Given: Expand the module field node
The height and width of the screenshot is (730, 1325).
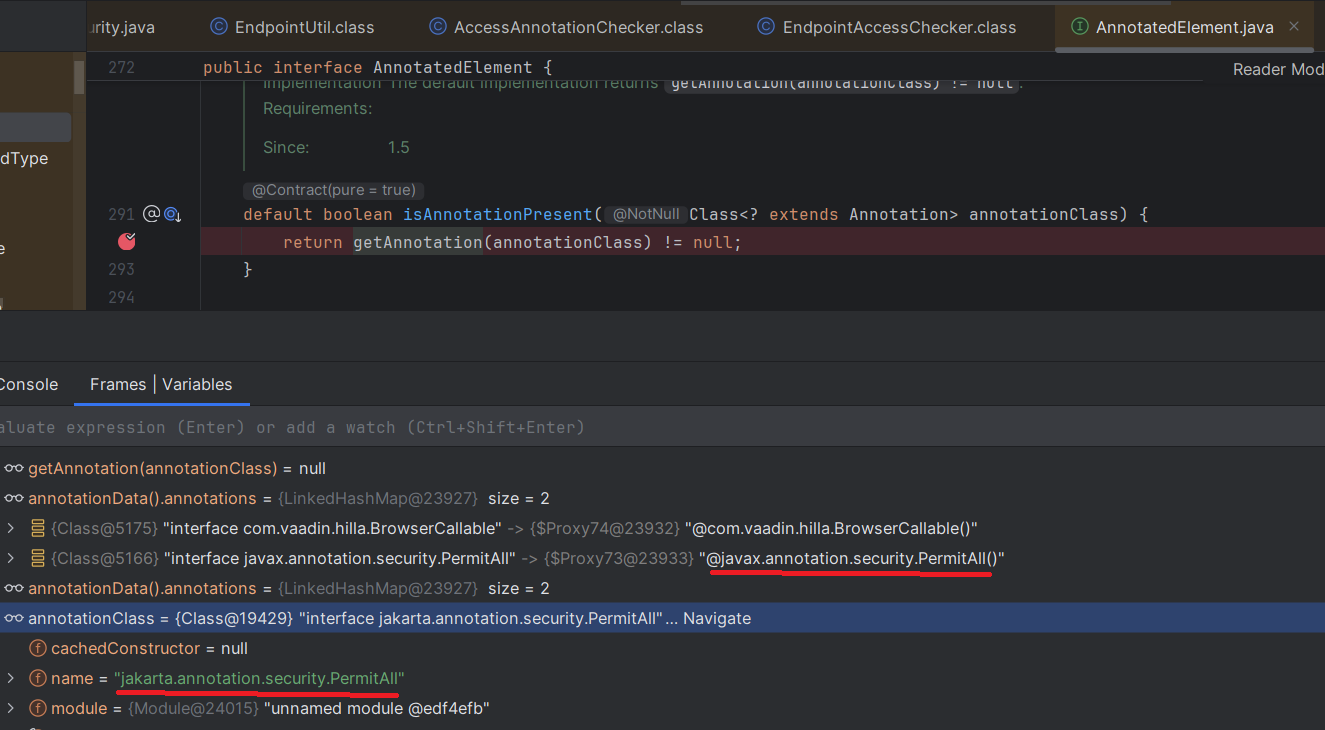Looking at the screenshot, I should tap(11, 708).
